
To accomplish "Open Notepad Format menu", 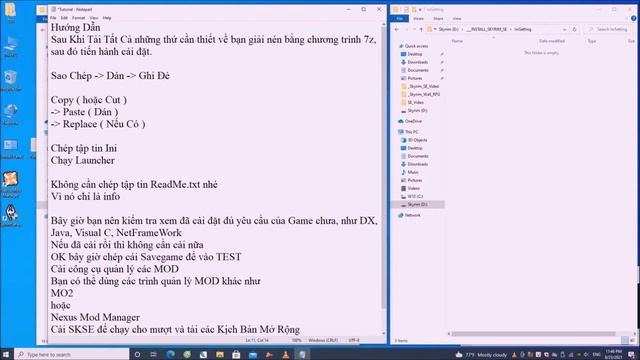I will pos(78,18).
